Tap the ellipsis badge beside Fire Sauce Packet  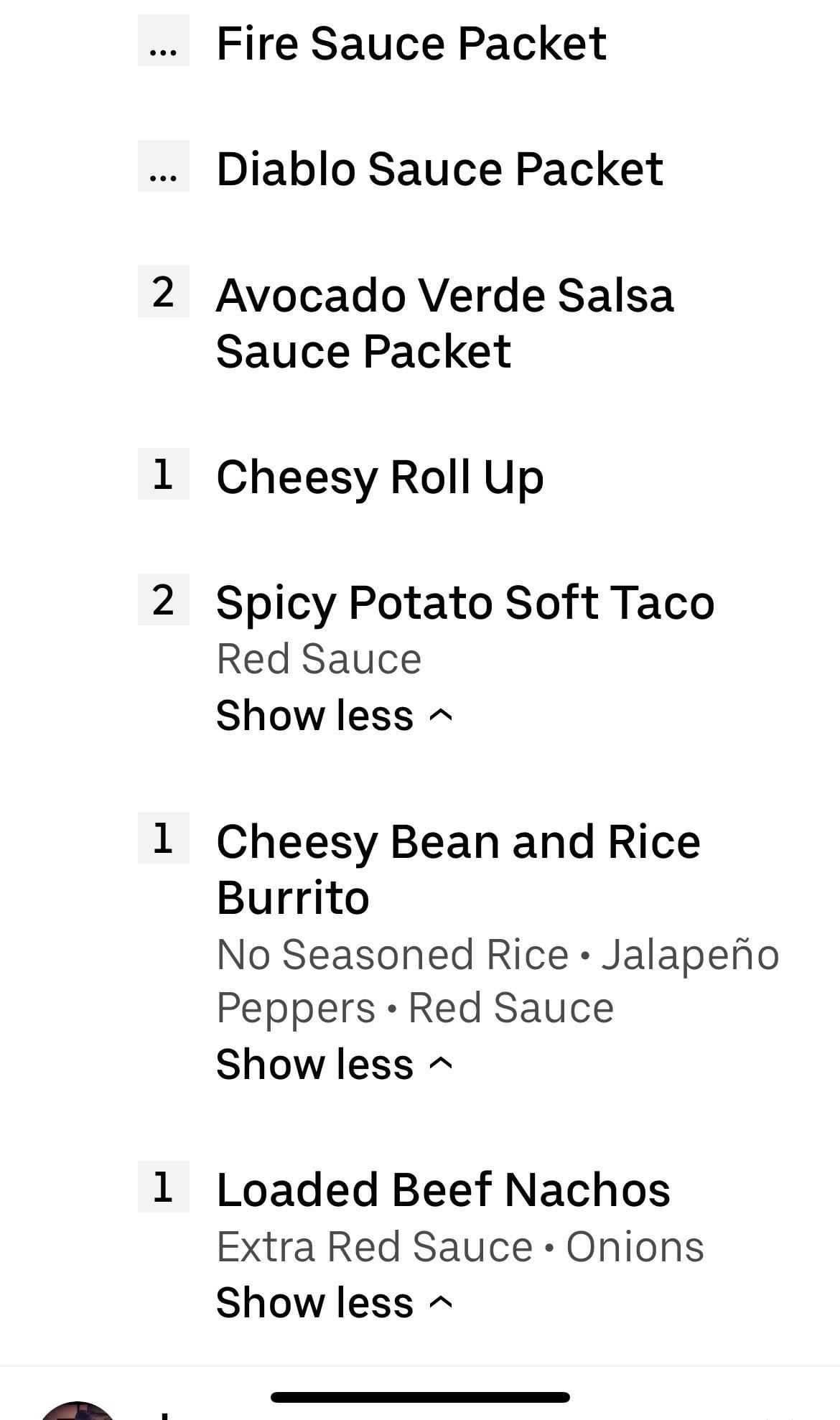tap(164, 42)
